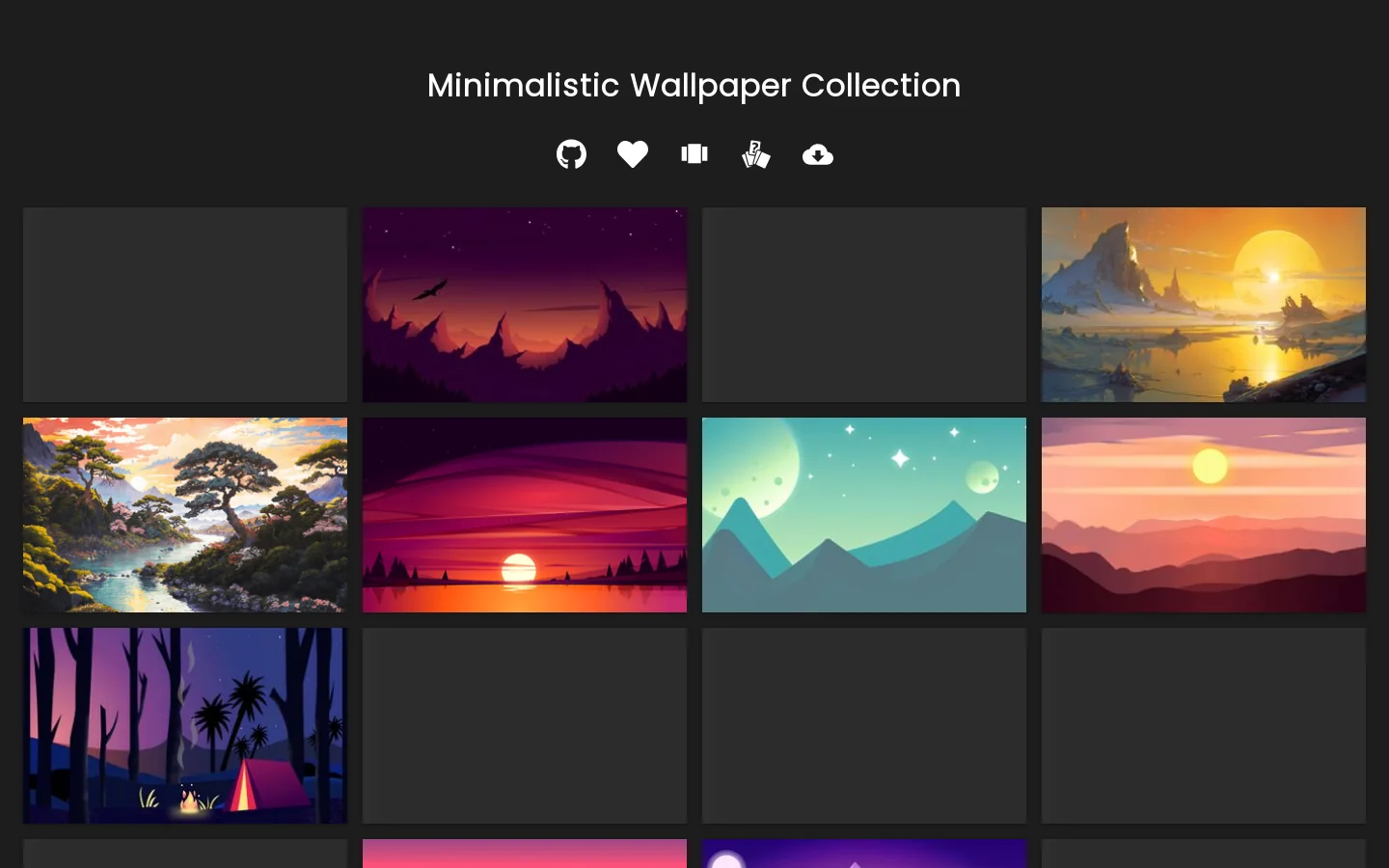
Task: Select the pine trees and river landscape wallpaper
Action: click(x=185, y=515)
